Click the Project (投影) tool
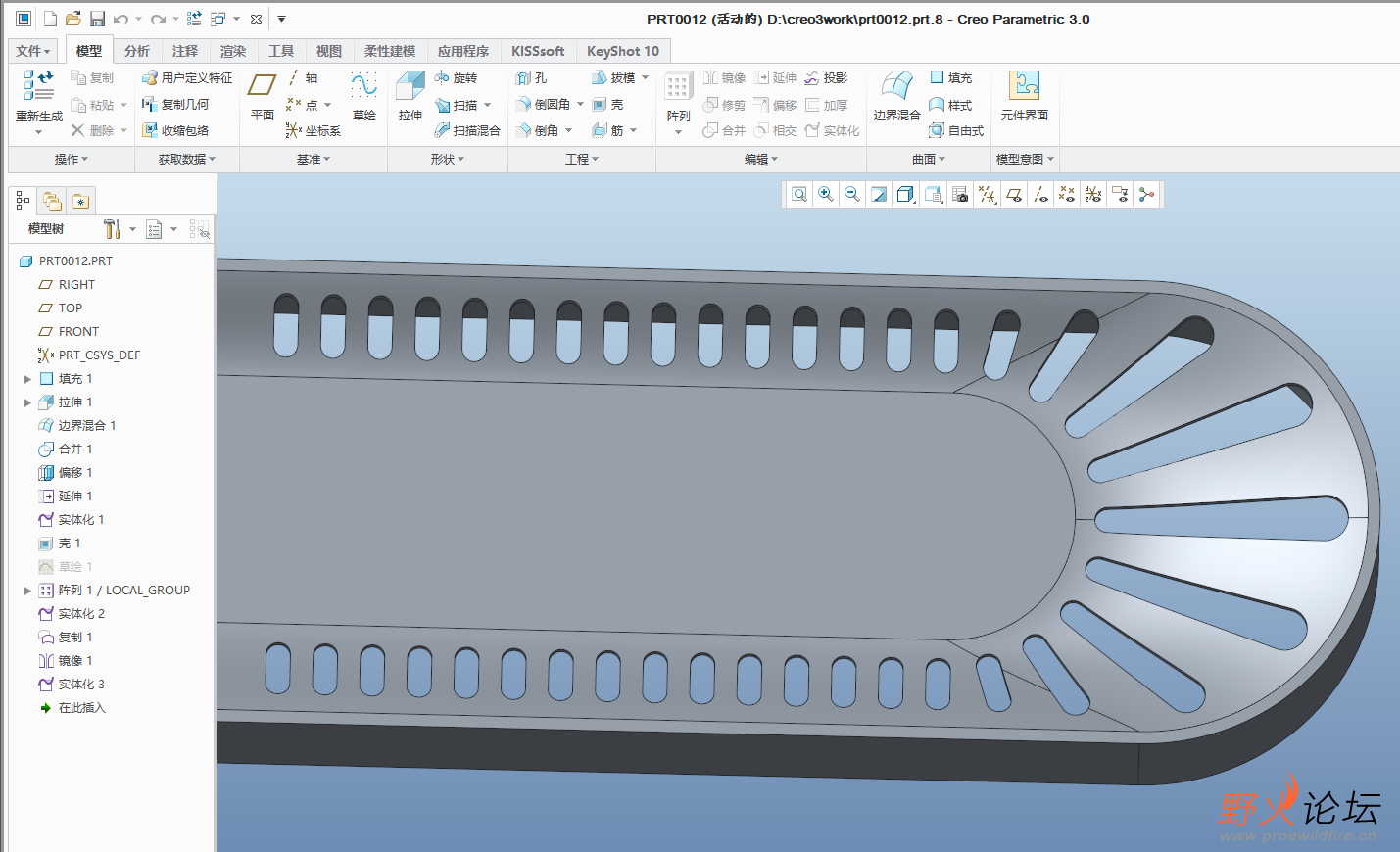 pos(826,77)
